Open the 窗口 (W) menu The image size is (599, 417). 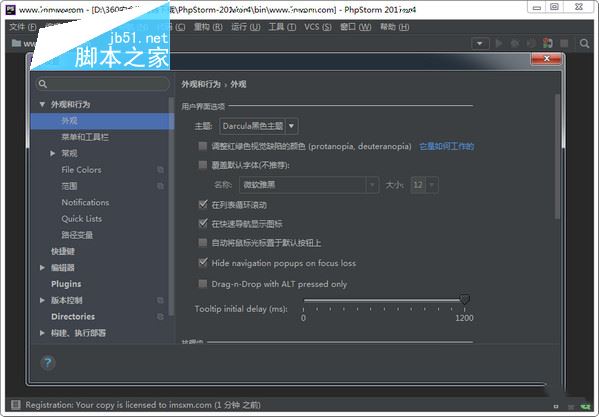click(x=356, y=27)
